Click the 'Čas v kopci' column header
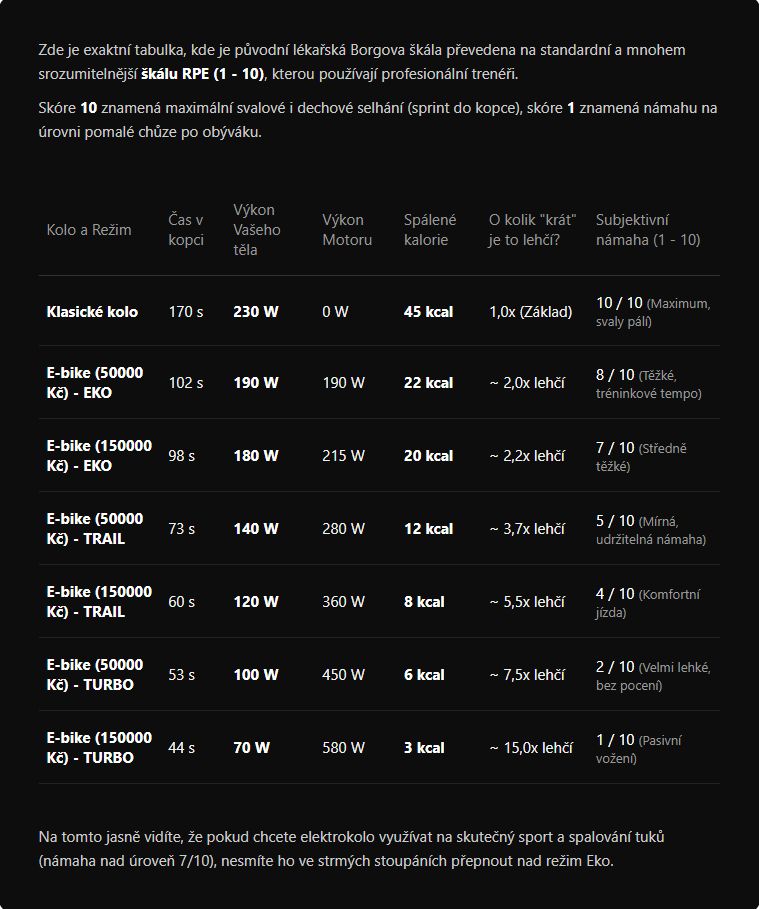759x909 pixels. pyautogui.click(x=186, y=230)
